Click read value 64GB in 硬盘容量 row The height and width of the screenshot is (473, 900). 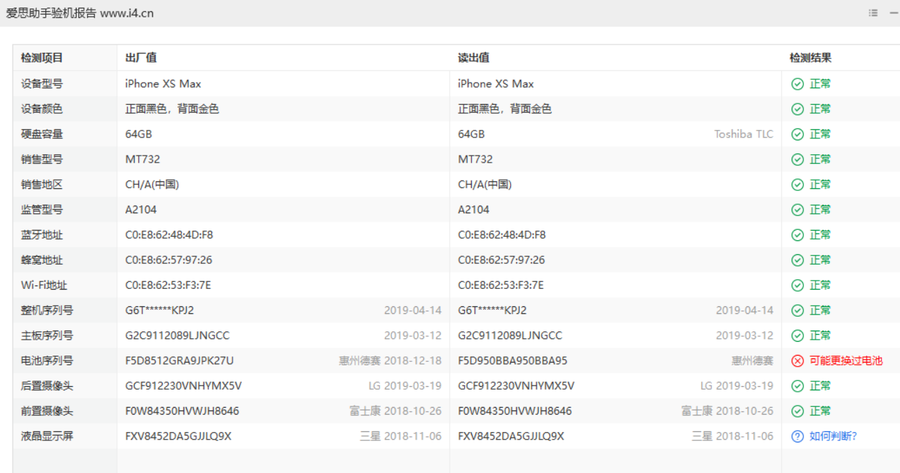[471, 134]
